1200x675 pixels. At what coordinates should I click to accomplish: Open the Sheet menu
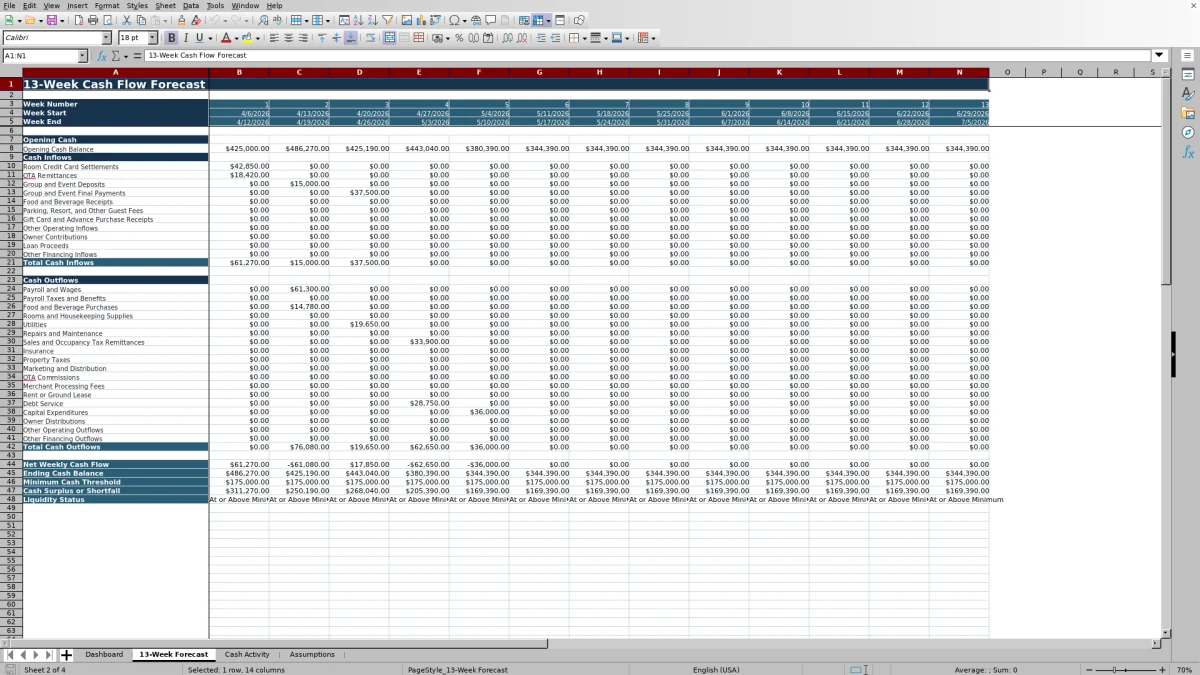point(165,5)
